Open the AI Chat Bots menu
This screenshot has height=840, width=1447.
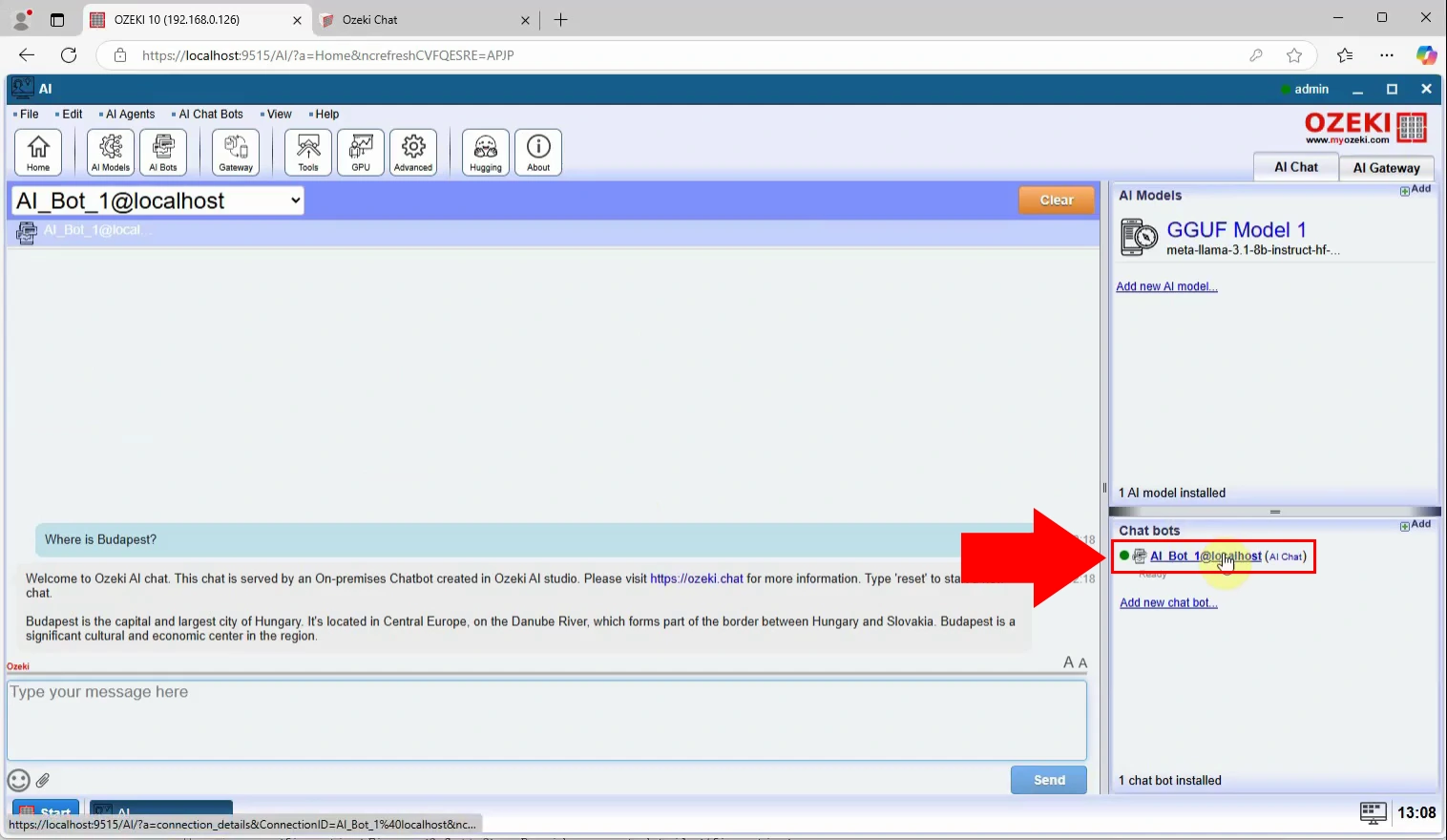click(x=210, y=114)
